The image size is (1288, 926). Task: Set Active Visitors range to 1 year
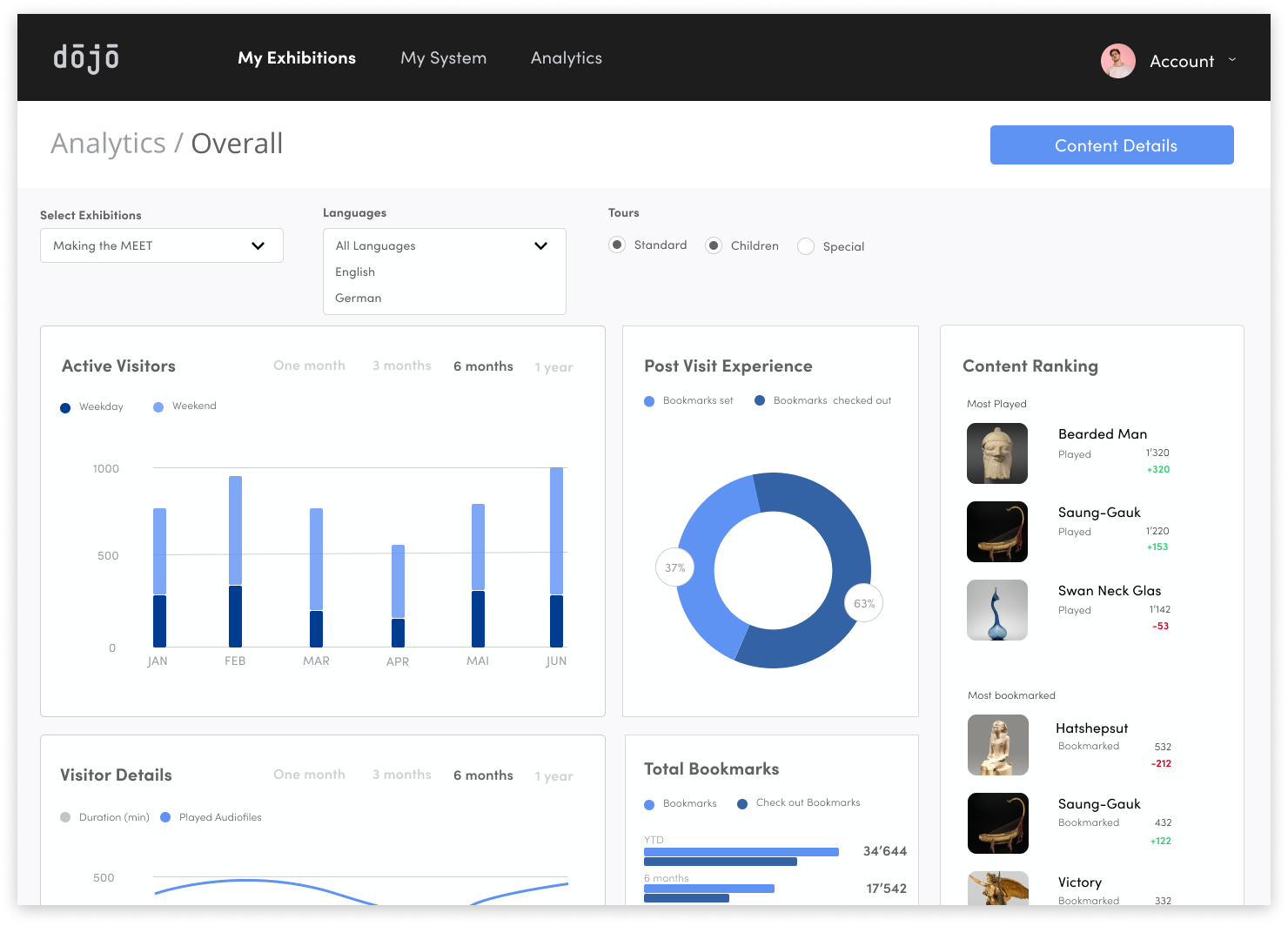553,367
